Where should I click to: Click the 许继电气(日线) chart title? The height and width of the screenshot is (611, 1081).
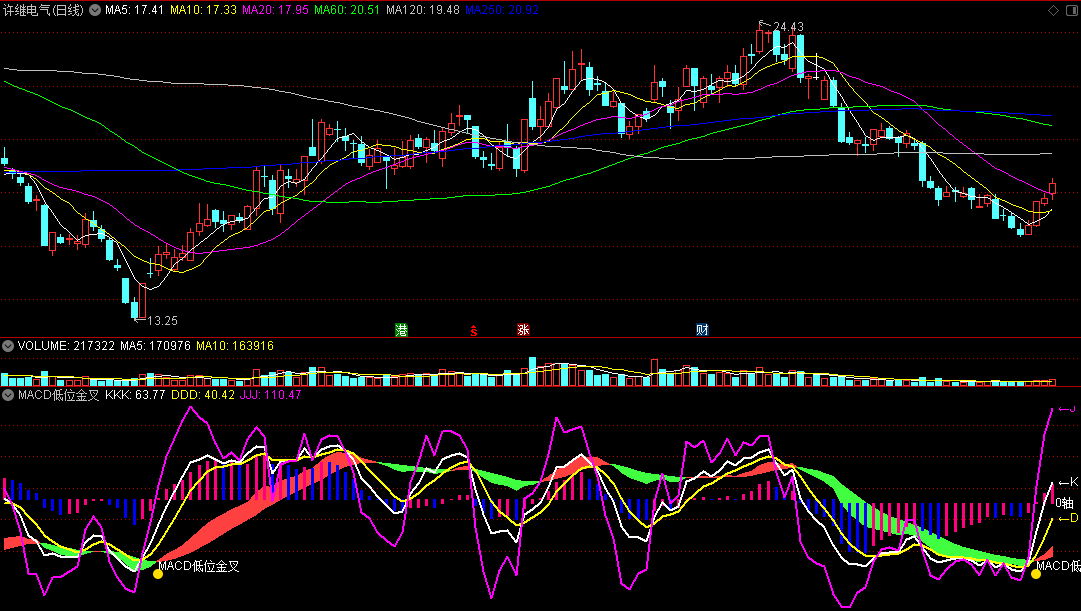click(x=43, y=10)
